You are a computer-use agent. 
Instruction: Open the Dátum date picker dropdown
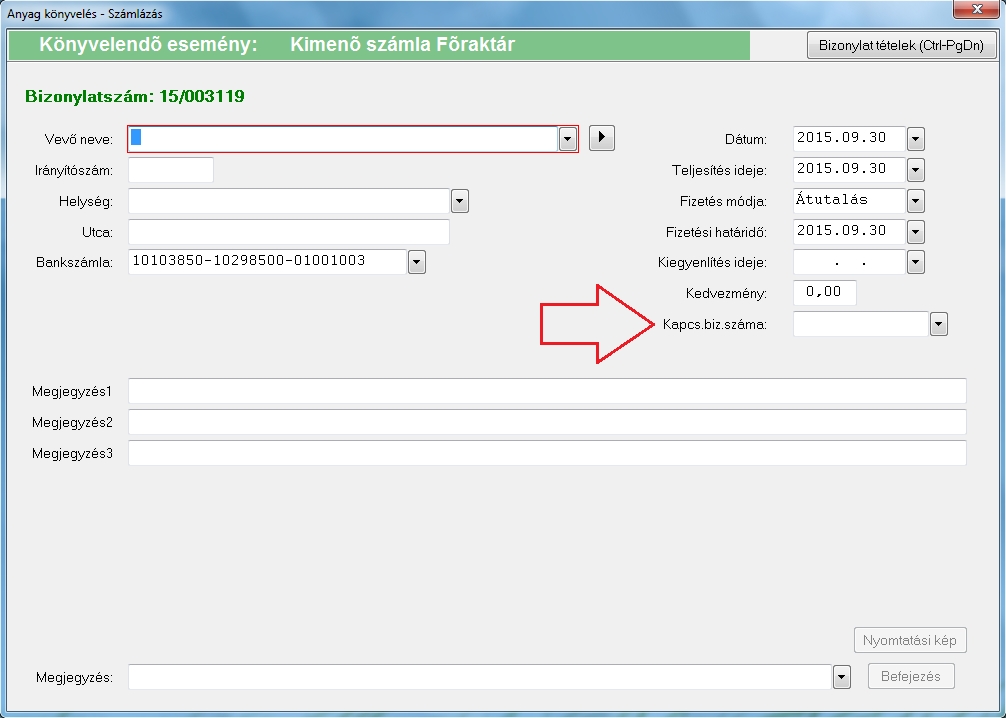[x=916, y=139]
